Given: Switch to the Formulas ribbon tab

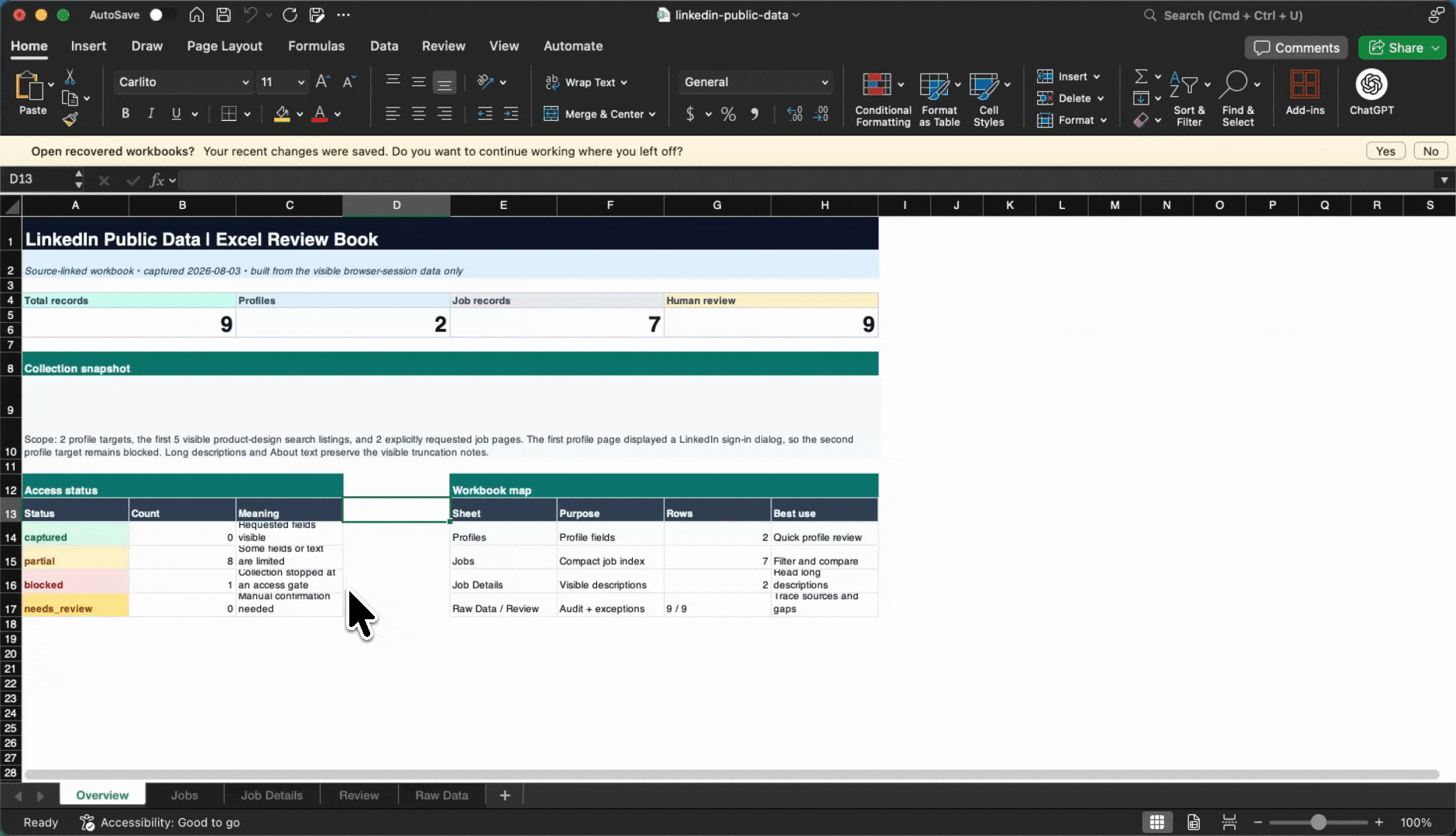Looking at the screenshot, I should pyautogui.click(x=316, y=46).
